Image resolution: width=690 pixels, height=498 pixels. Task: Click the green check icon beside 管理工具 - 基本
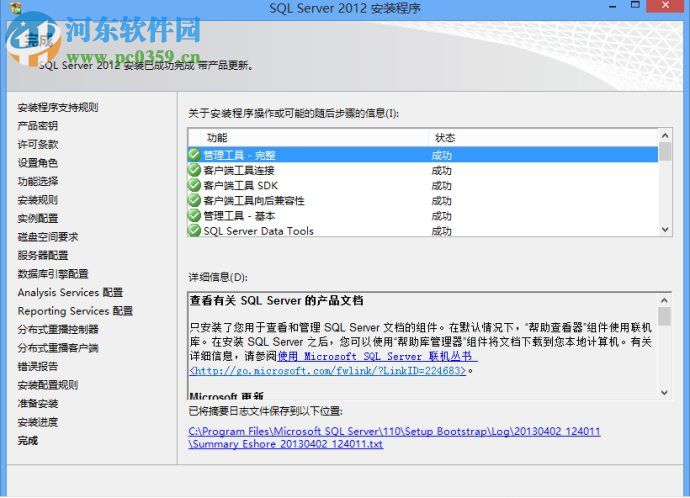194,216
